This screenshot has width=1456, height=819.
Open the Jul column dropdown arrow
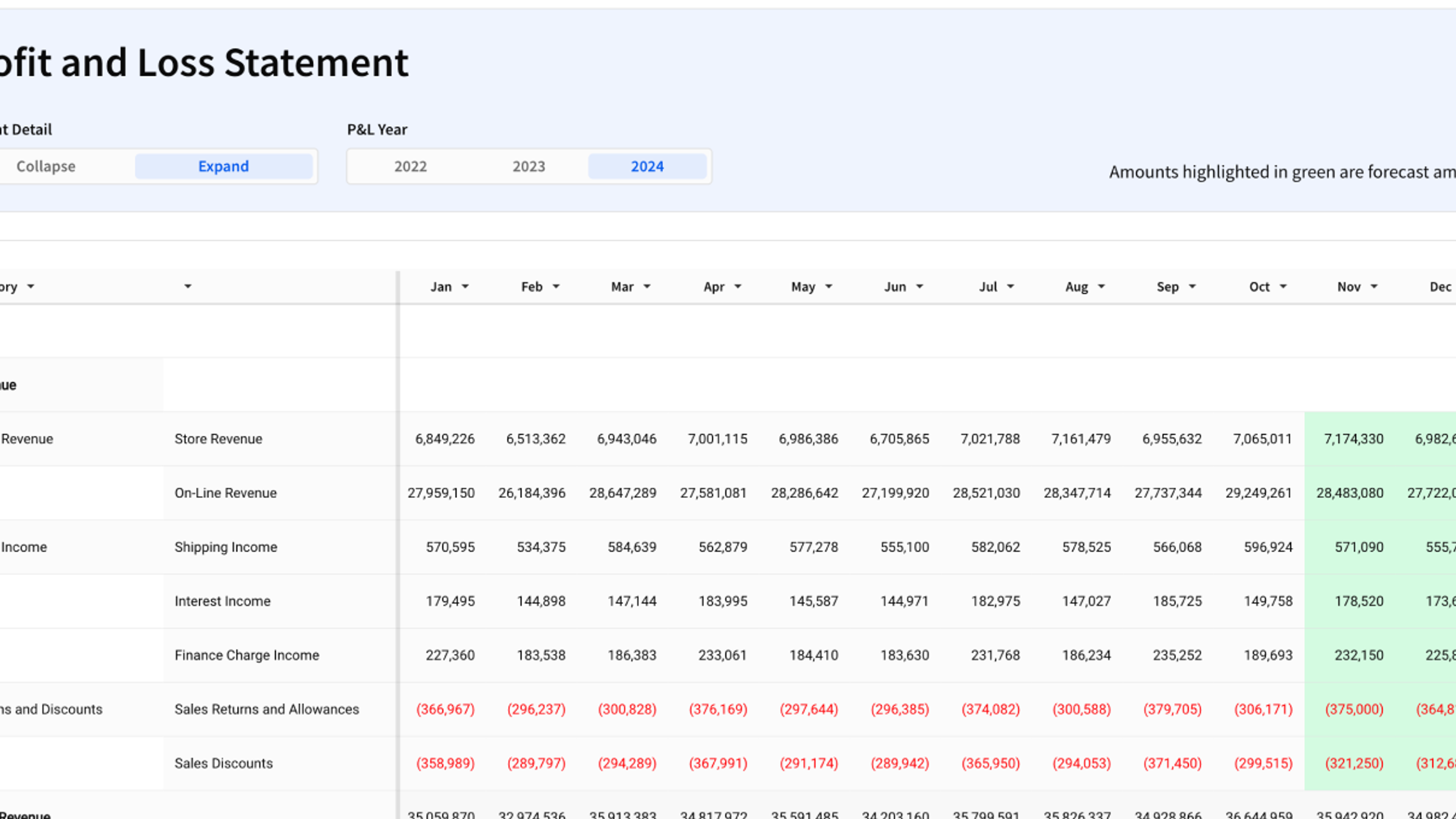[1010, 287]
